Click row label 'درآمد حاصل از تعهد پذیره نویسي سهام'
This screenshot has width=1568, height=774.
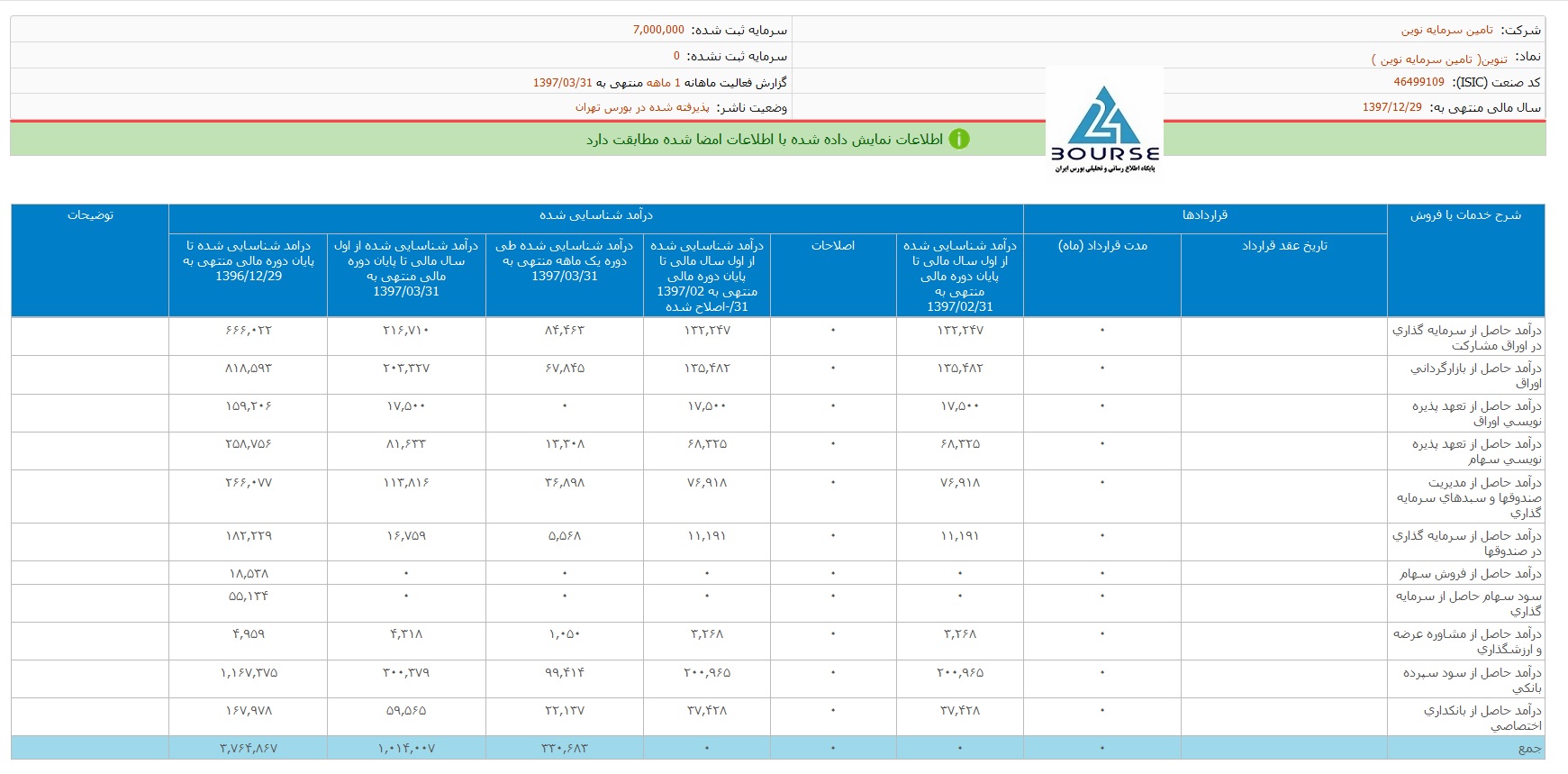1476,451
